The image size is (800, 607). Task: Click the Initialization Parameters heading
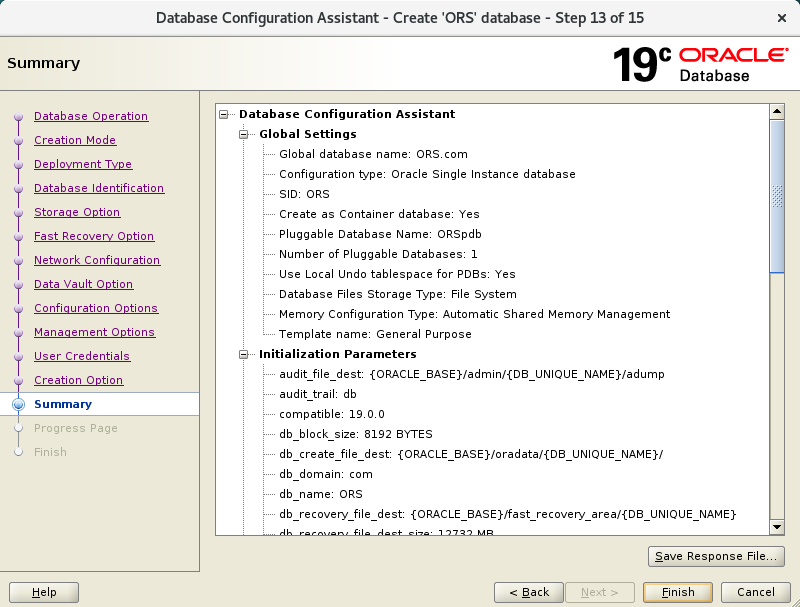[338, 354]
